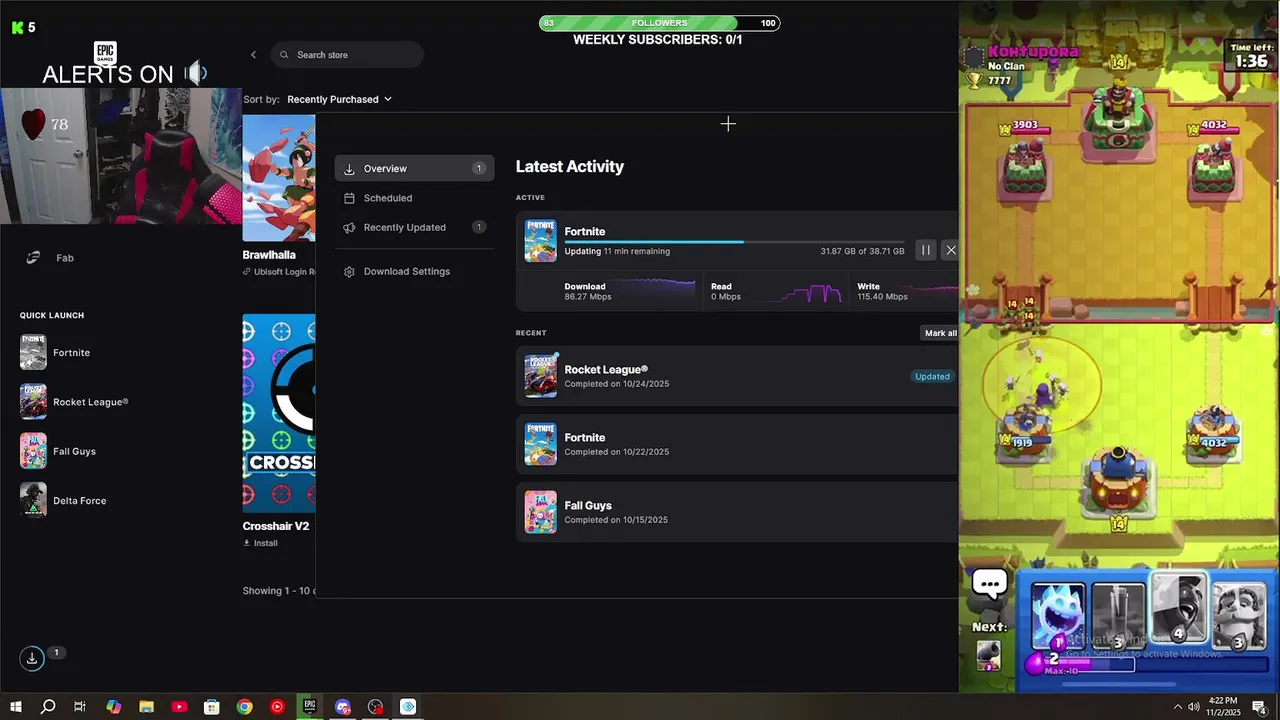
Task: Click the Latest Activity heading
Action: click(x=570, y=167)
